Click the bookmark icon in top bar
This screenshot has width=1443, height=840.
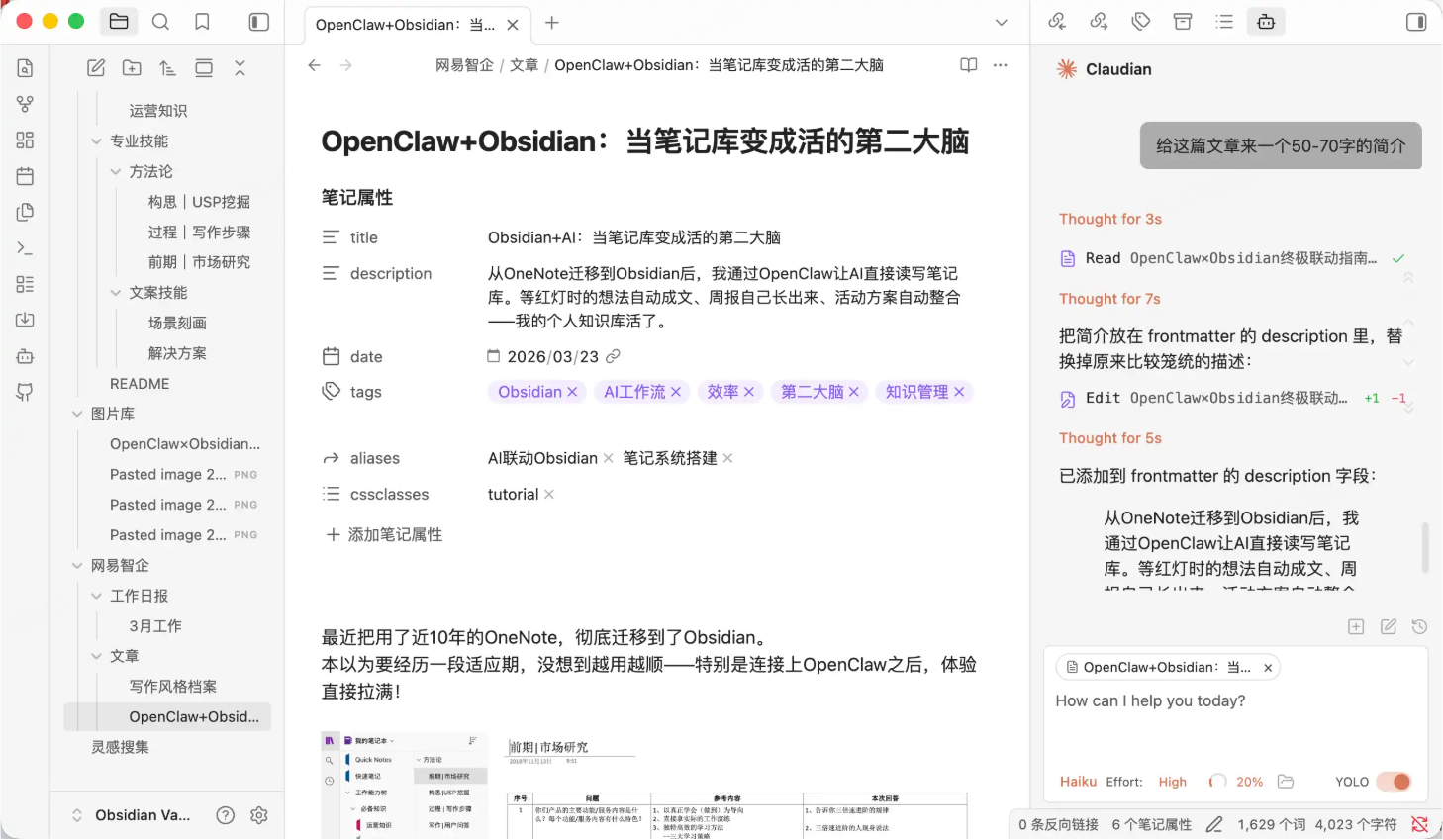(202, 22)
